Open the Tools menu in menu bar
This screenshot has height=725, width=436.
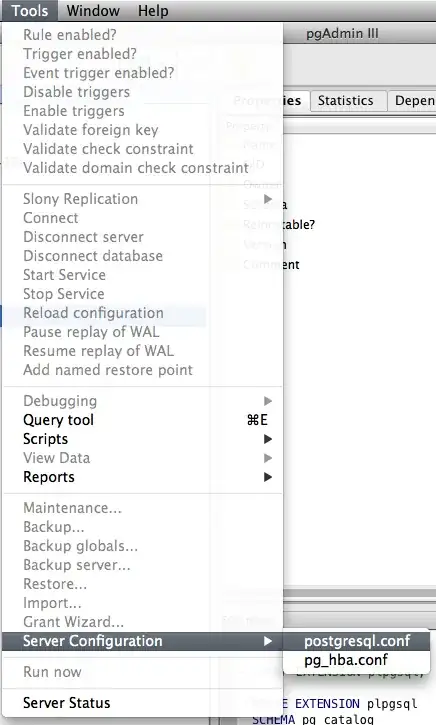30,10
